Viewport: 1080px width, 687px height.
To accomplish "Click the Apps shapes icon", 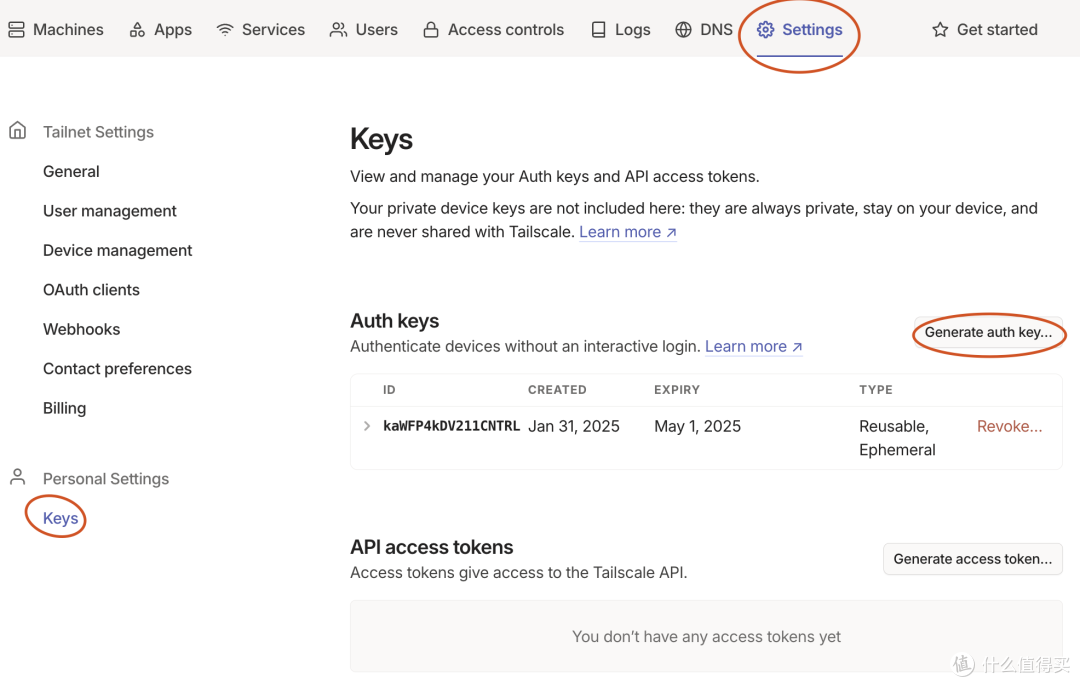I will 137,30.
